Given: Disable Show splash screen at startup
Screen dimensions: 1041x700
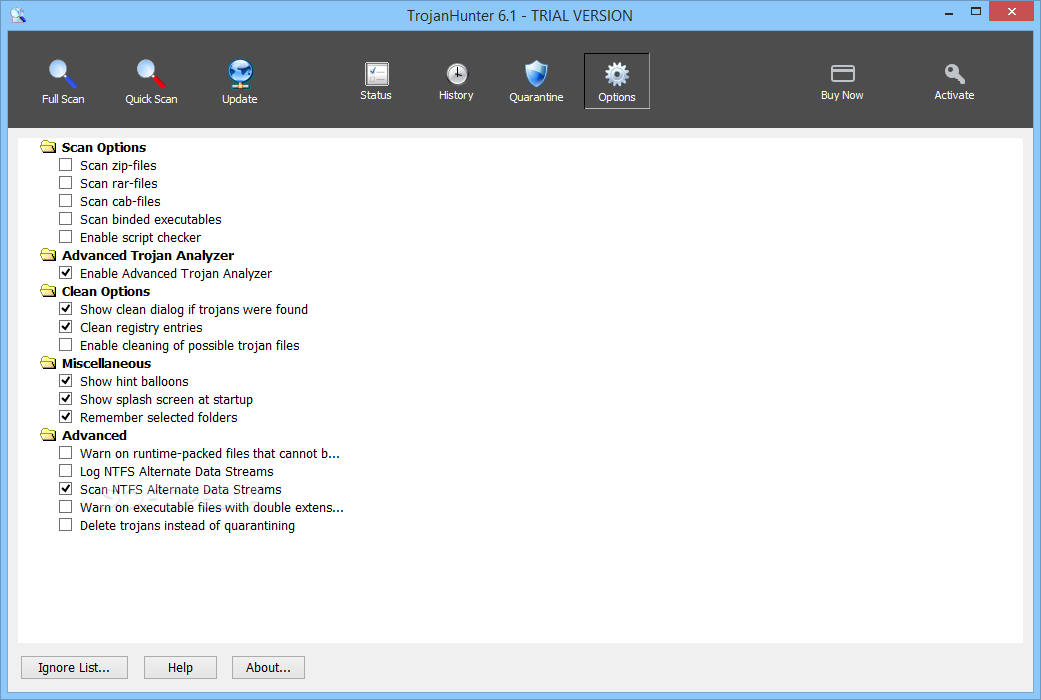Looking at the screenshot, I should click(66, 398).
